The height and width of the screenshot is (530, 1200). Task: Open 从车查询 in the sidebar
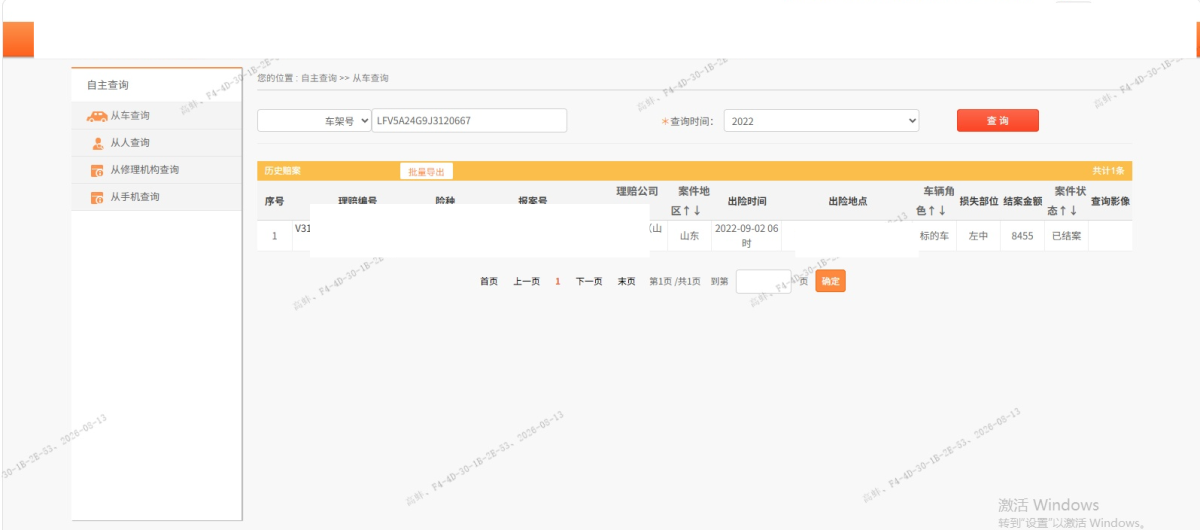pos(157,116)
